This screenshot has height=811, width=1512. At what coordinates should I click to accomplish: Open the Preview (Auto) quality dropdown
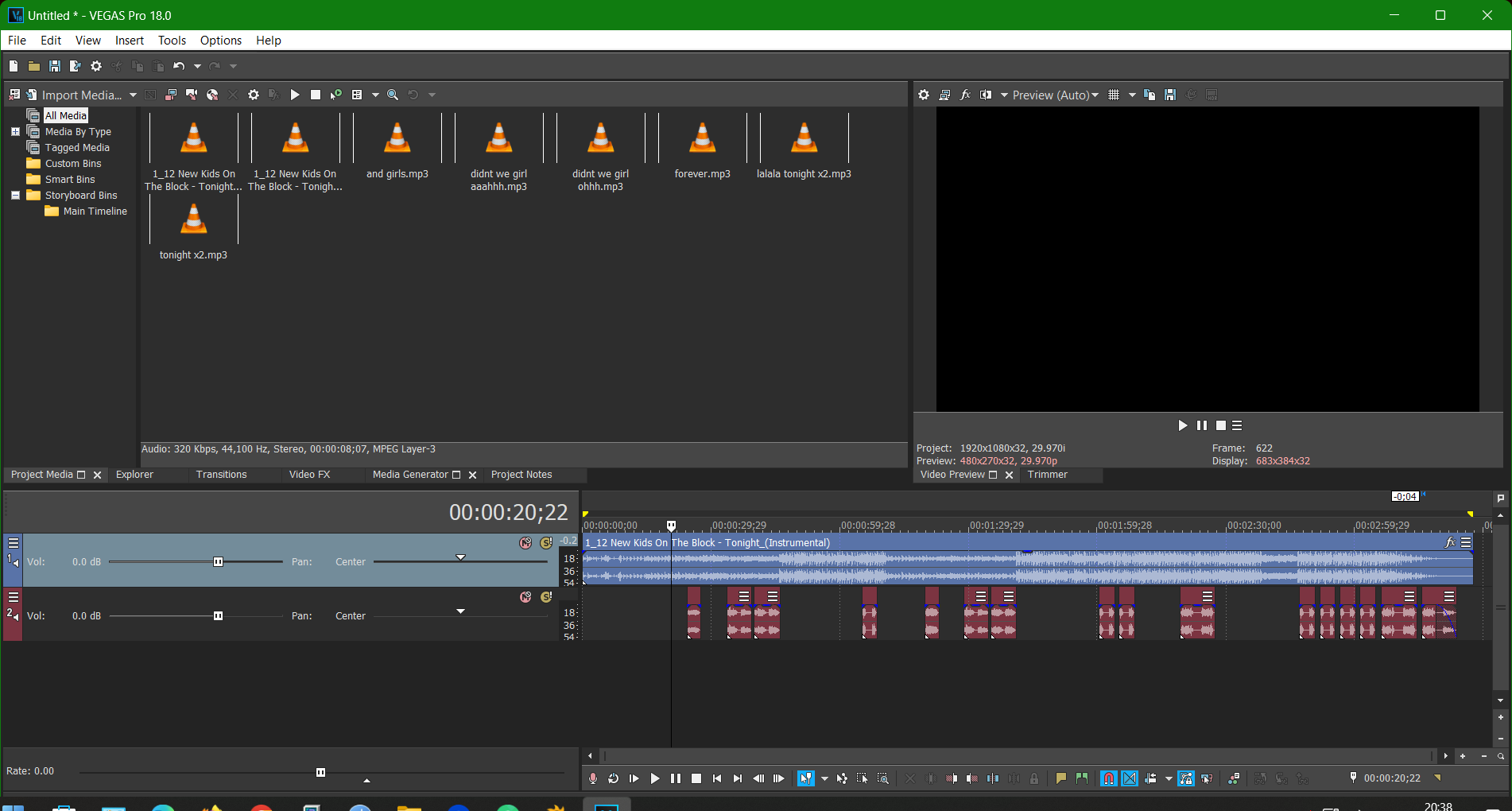coord(1055,95)
